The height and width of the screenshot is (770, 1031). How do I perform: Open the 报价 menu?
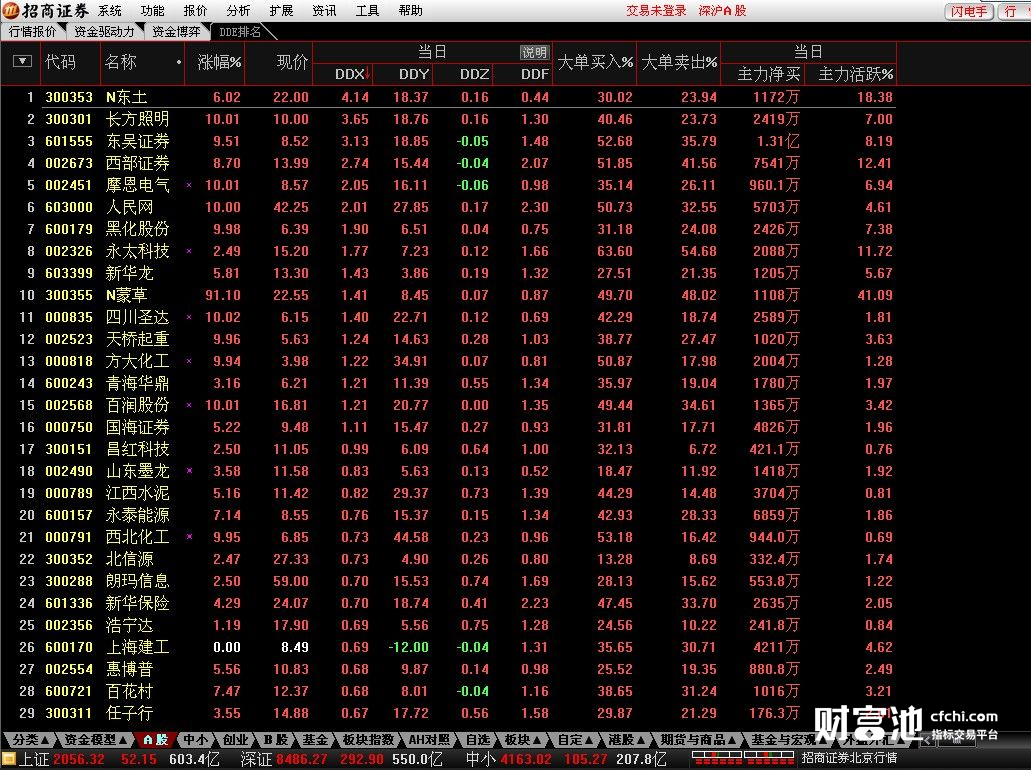point(195,11)
